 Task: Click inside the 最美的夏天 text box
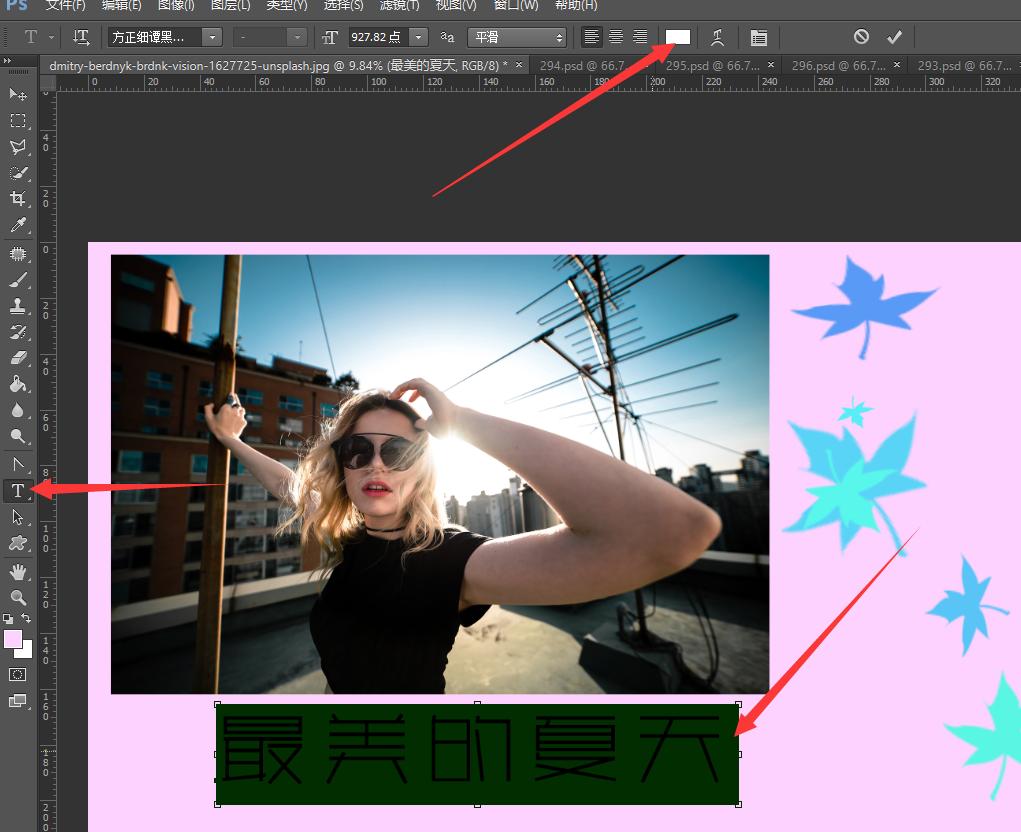(476, 753)
